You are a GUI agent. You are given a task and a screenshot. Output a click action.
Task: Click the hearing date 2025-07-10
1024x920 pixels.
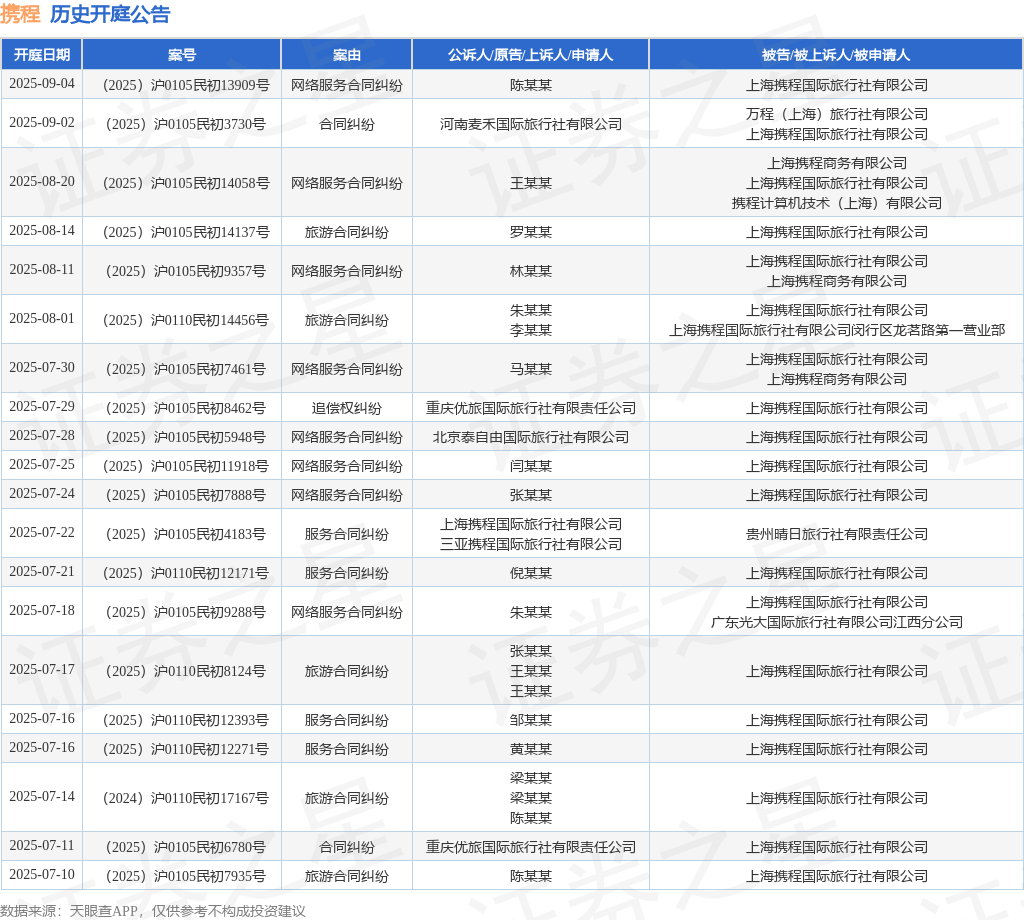pos(42,874)
